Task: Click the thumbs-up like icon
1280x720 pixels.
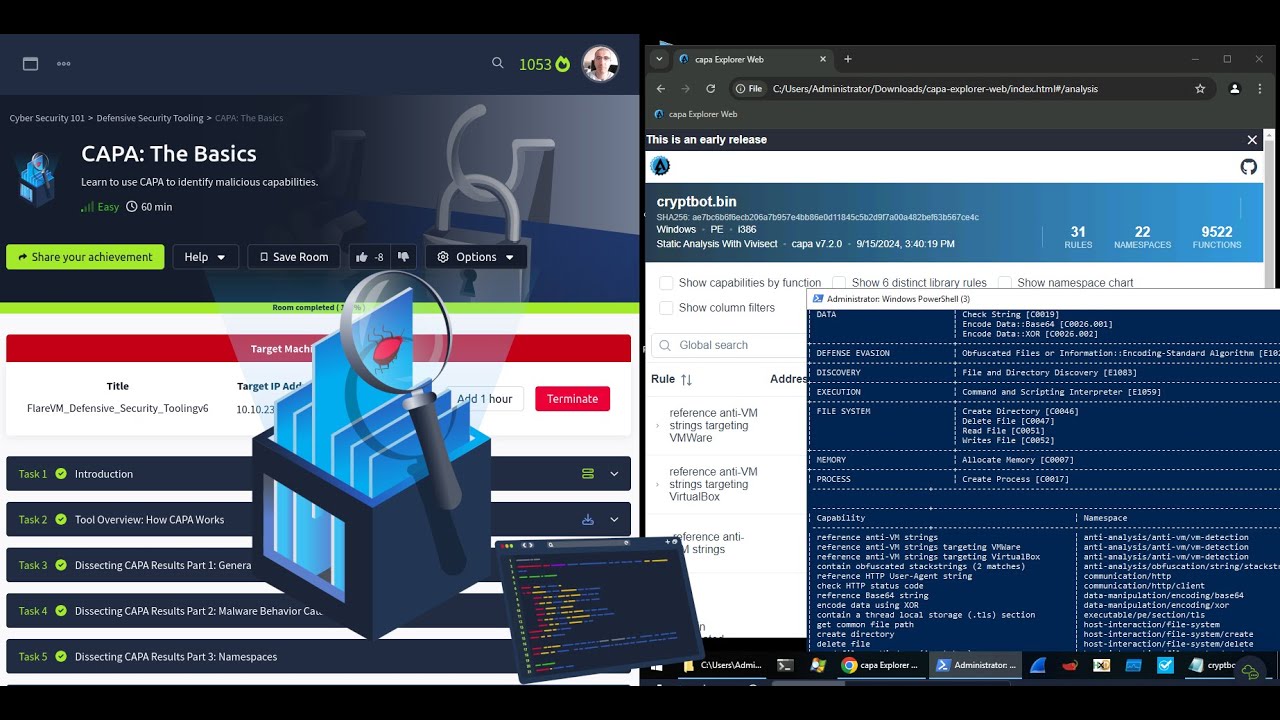Action: click(x=362, y=257)
